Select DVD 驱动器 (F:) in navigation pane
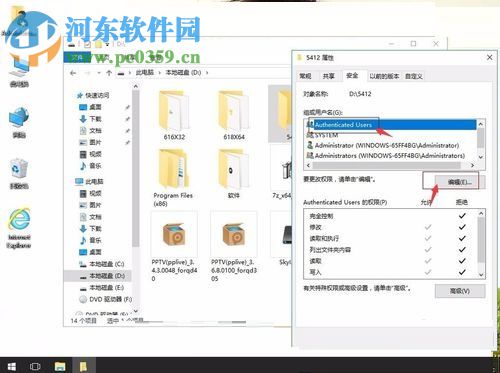500x373 pixels. pyautogui.click(x=106, y=299)
